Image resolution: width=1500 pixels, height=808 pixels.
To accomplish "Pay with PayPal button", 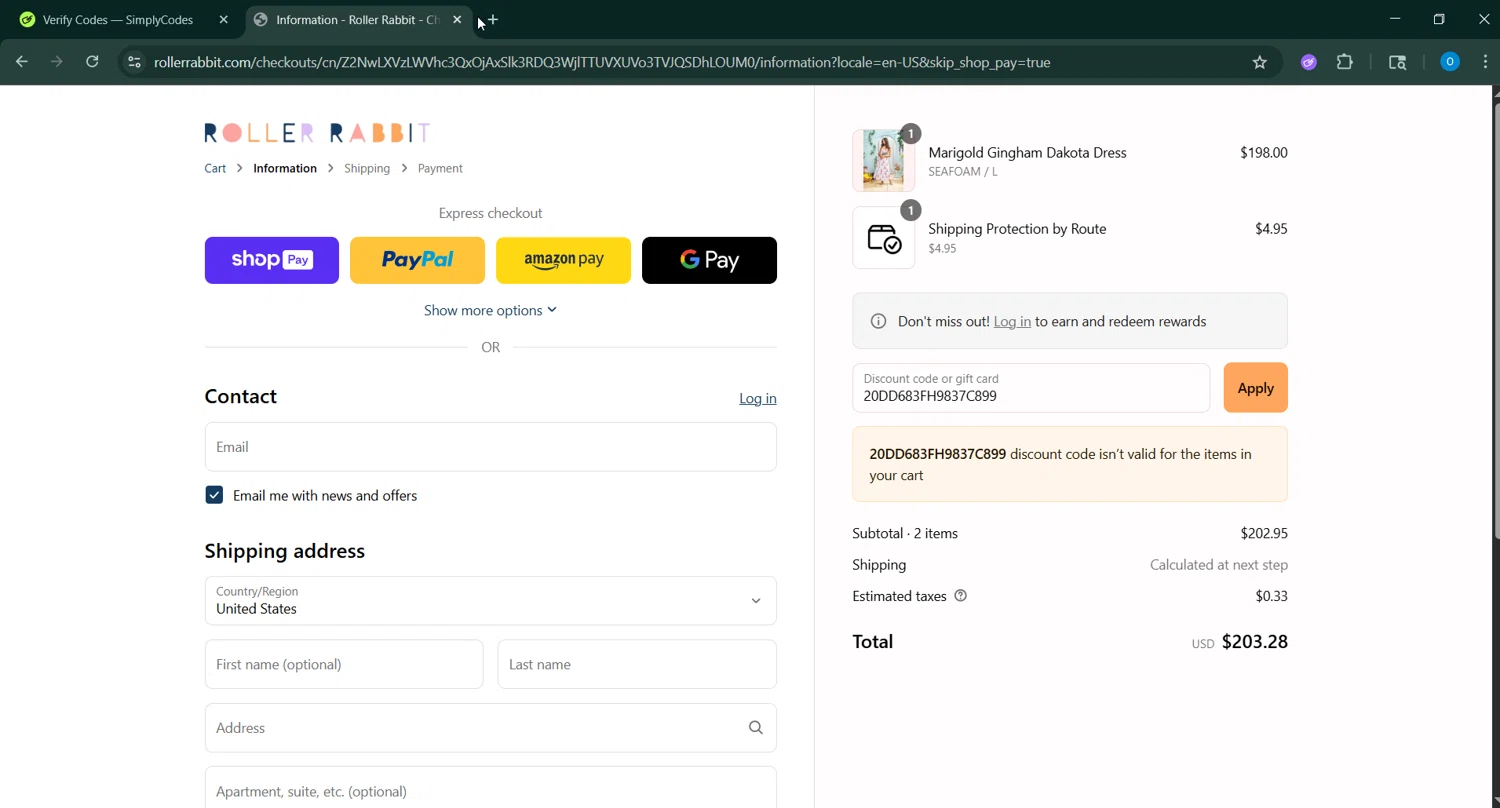I will point(417,260).
